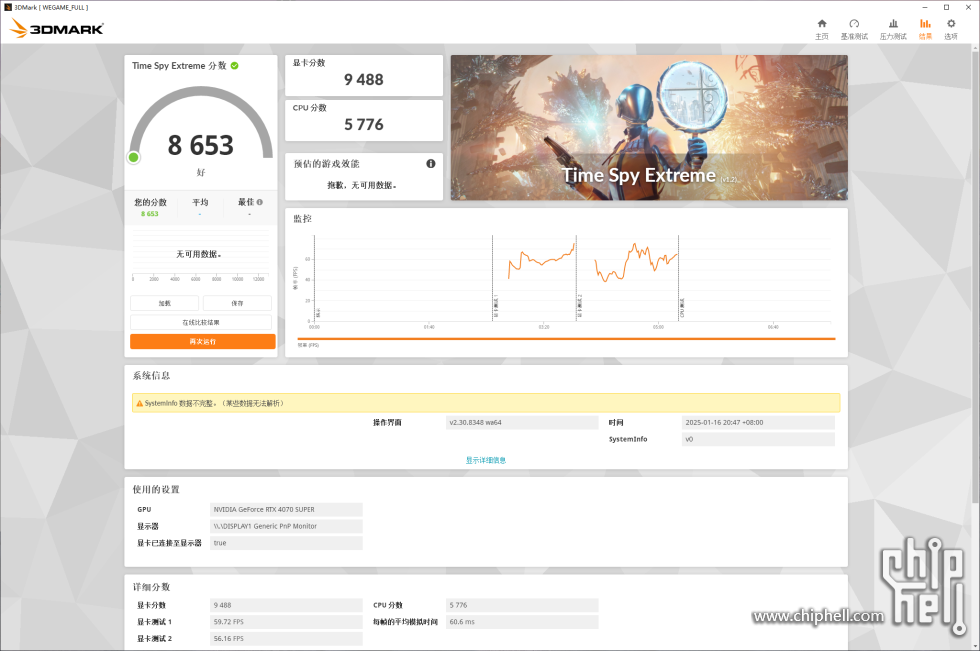
Task: Click 5 776 in the top CPU 分数 card
Action: [364, 124]
